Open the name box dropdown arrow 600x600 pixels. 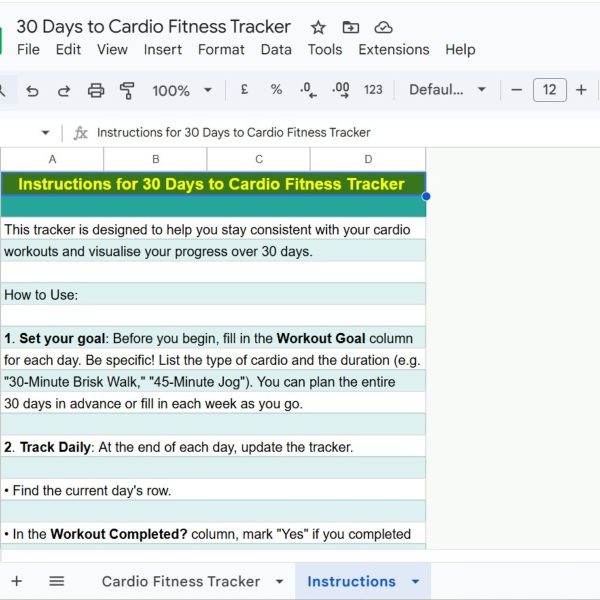[x=45, y=133]
